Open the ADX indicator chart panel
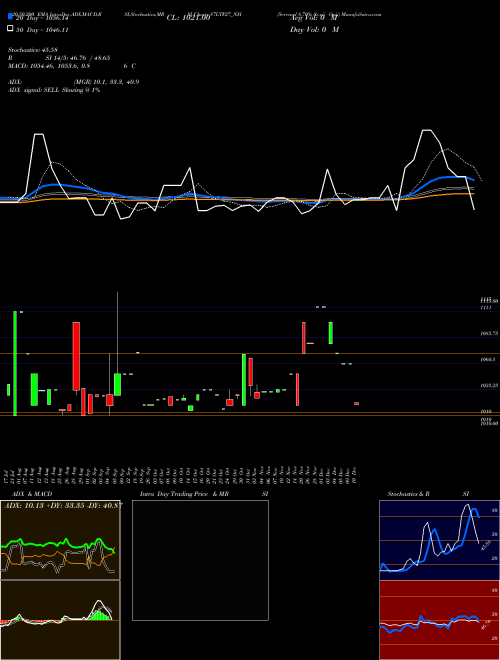 60,540
